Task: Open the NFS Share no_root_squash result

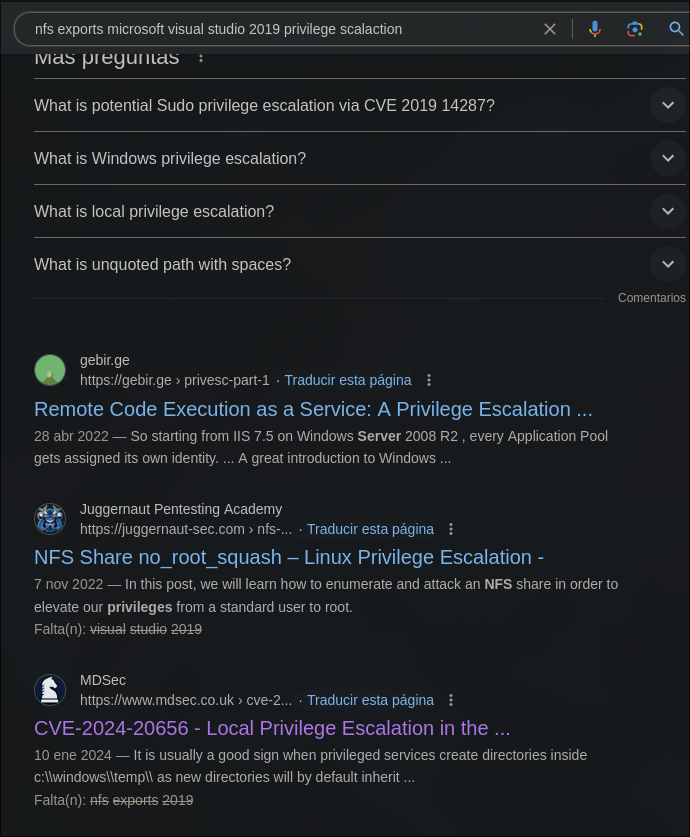Action: click(x=289, y=557)
